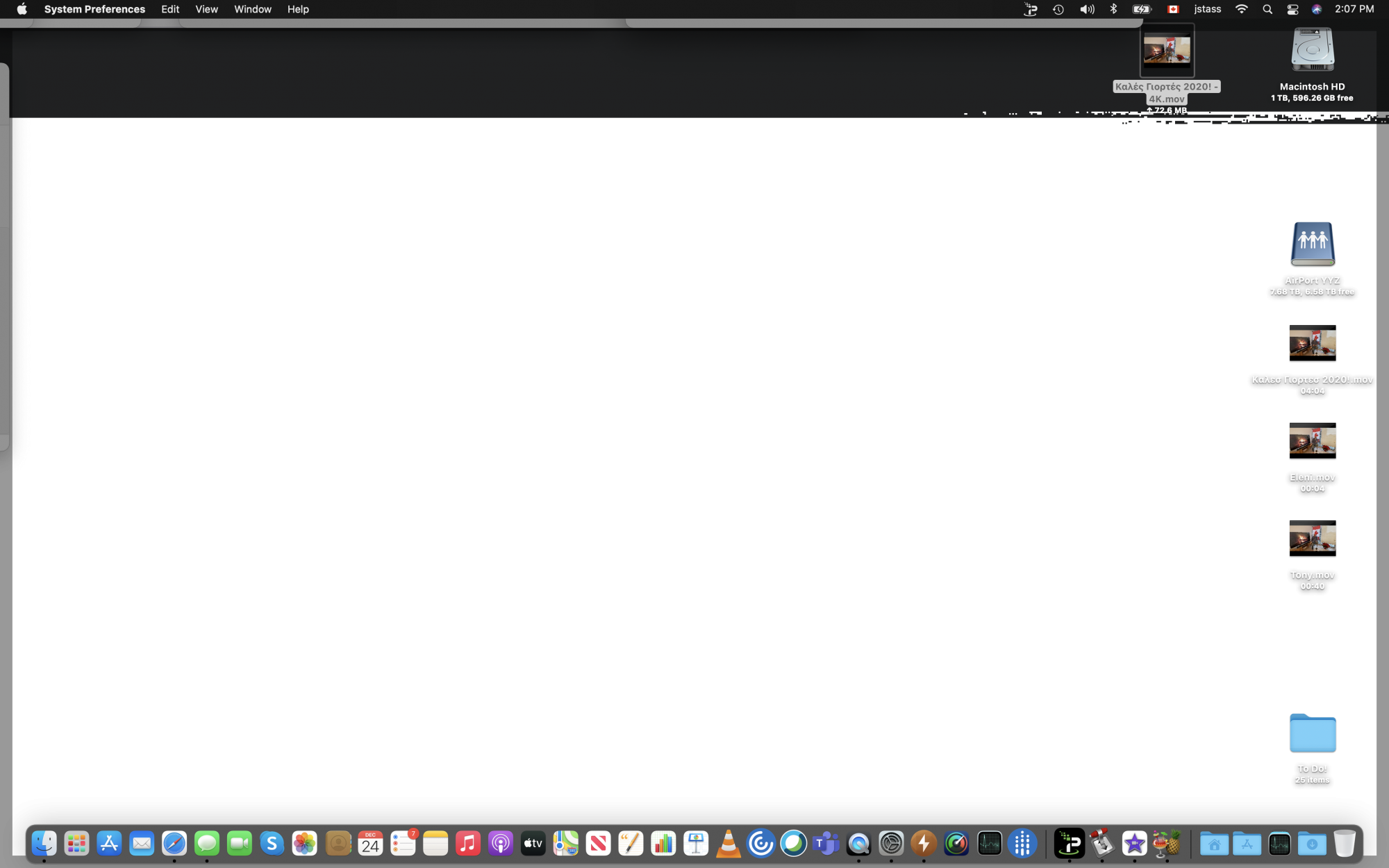
Task: Open IPVanish VPN from the Dock
Action: coord(1070,844)
